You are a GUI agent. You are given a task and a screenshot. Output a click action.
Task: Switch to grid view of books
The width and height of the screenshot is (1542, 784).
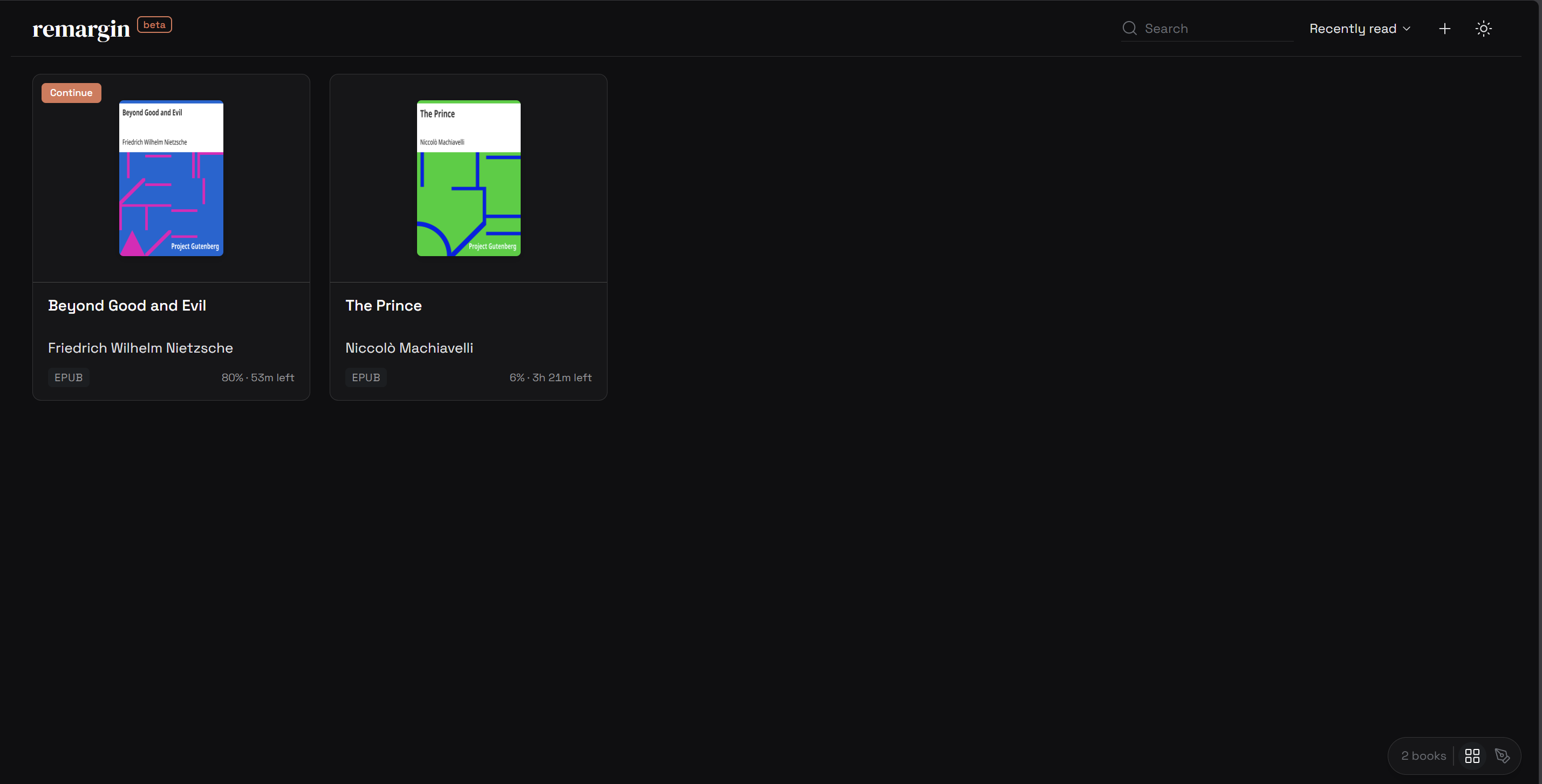tap(1472, 756)
